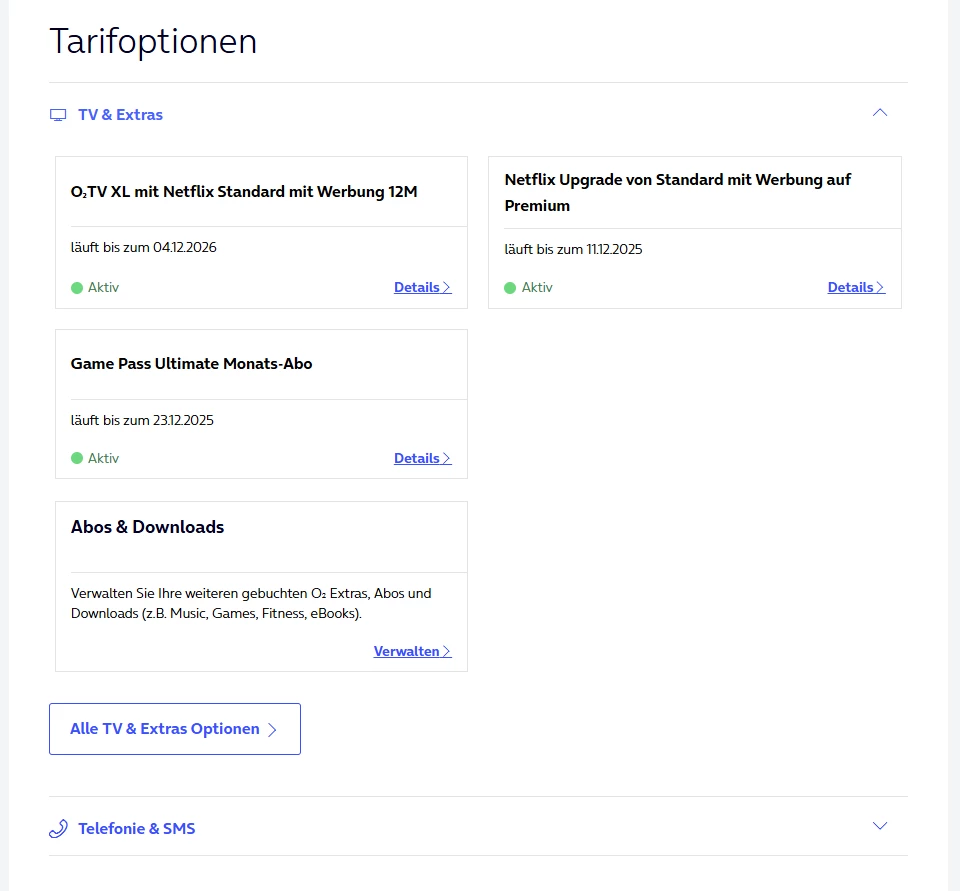Expand the Telefonie & SMS section chevron
This screenshot has width=960, height=891.
pyautogui.click(x=880, y=826)
